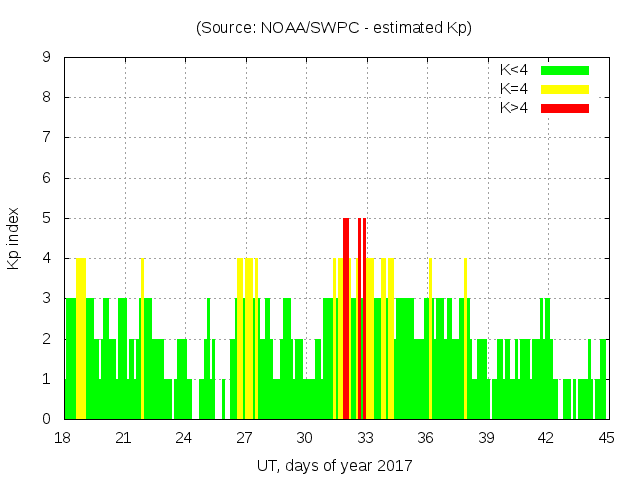Image resolution: width=640 pixels, height=480 pixels.
Task: Click x-axis tick label 18
Action: click(x=63, y=438)
